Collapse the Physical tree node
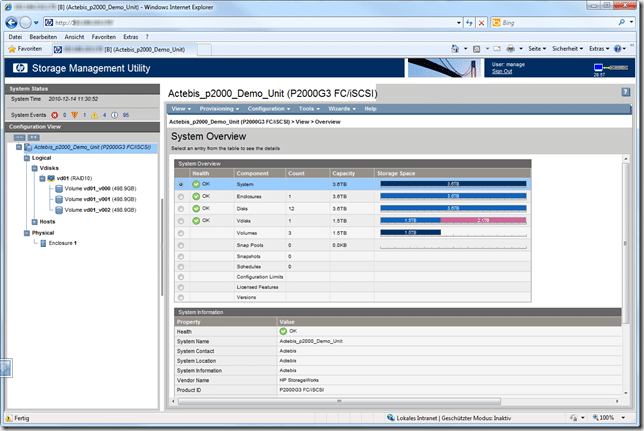644x431 pixels. tap(27, 233)
